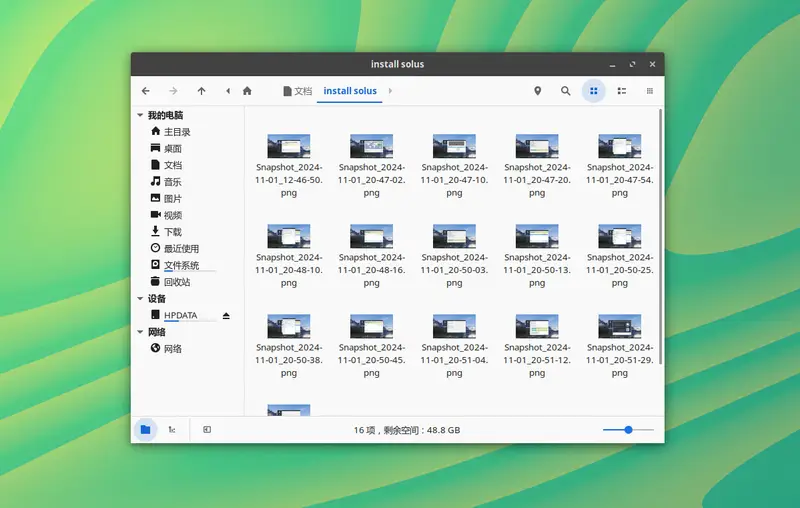The height and width of the screenshot is (508, 800).
Task: Eject the HPDATA drive
Action: 226,316
